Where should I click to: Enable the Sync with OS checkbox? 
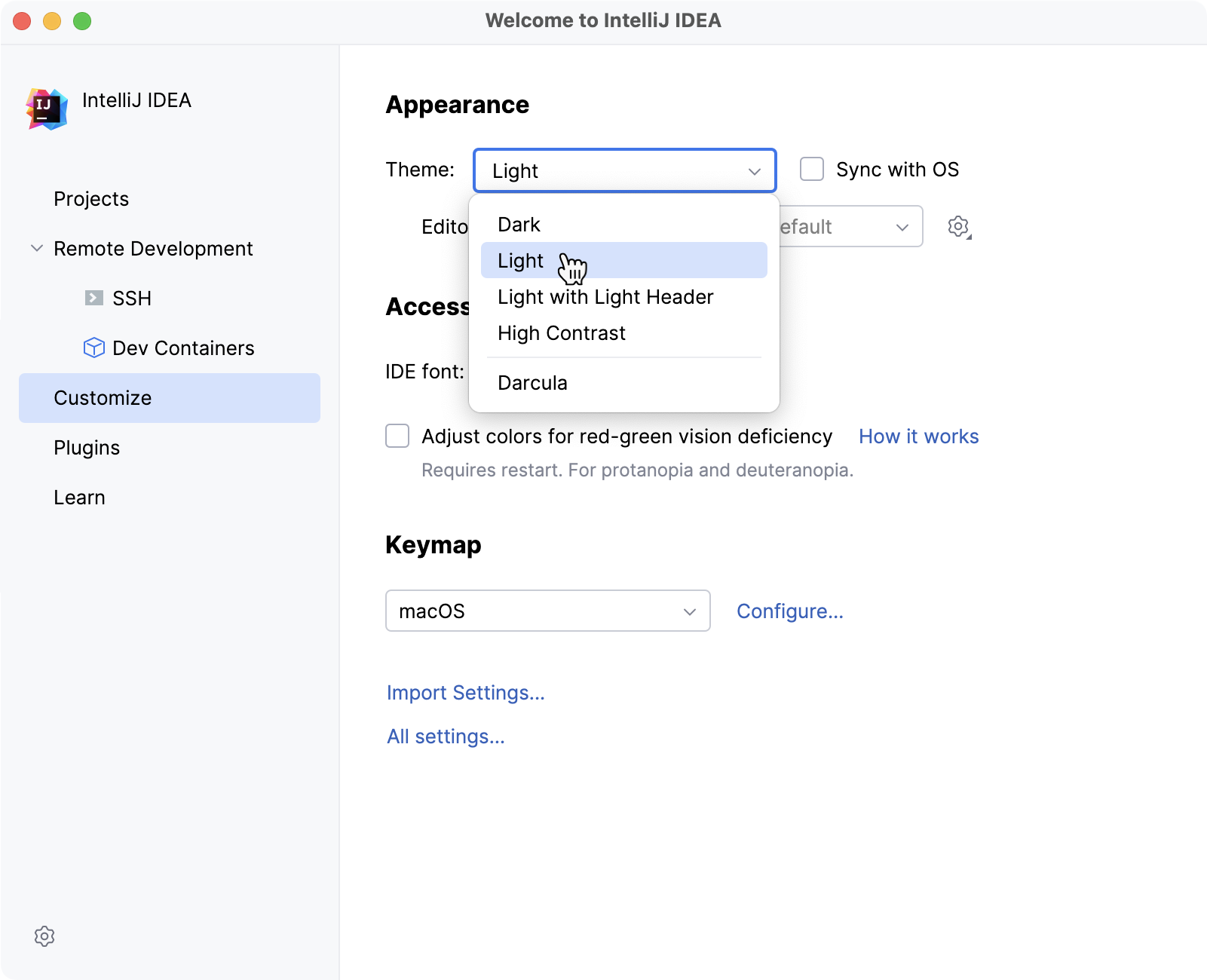812,169
